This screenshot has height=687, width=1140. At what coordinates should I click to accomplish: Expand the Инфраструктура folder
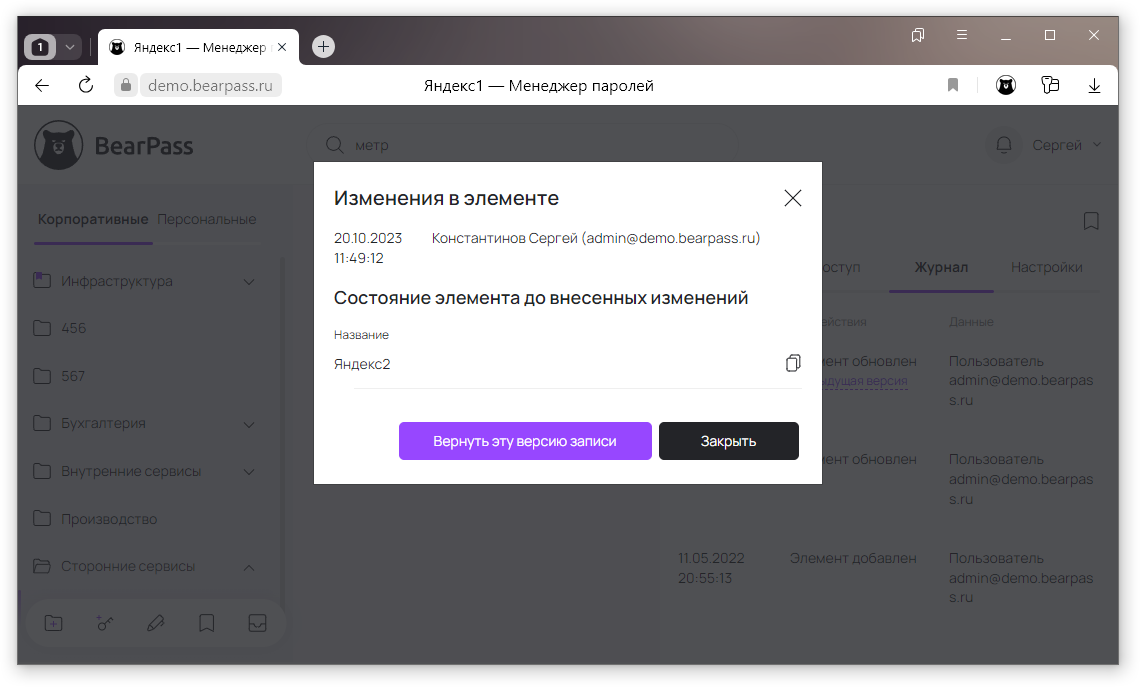click(x=249, y=282)
